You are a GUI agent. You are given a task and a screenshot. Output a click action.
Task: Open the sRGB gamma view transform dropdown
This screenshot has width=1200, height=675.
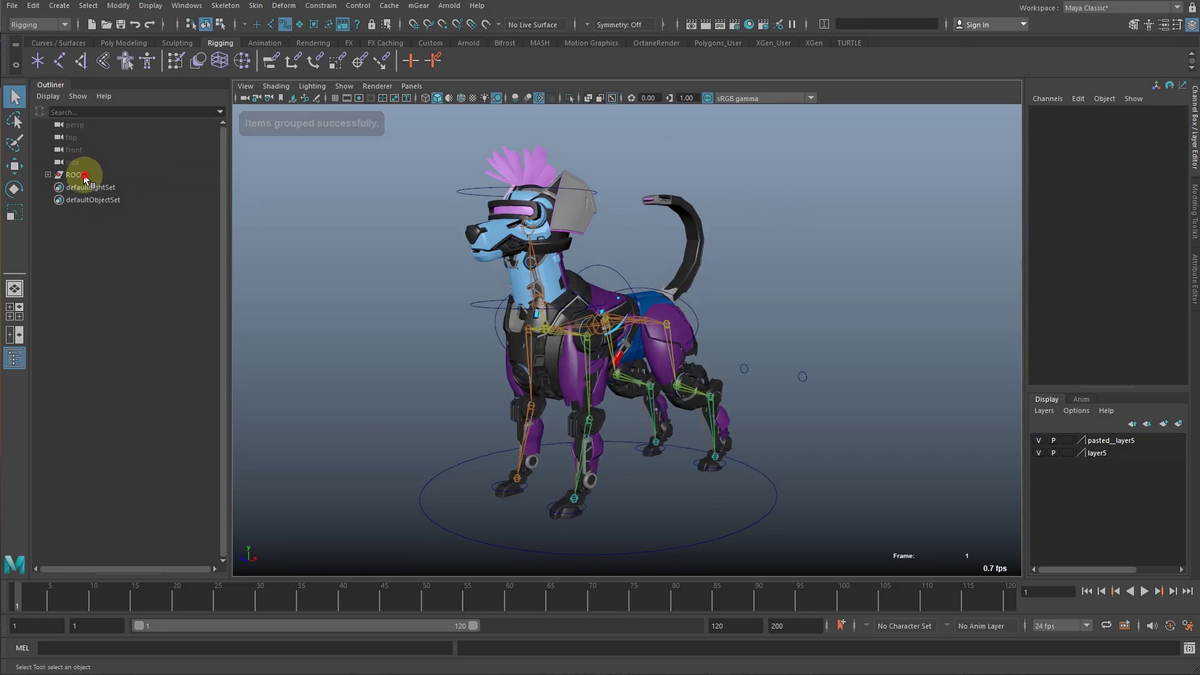pos(765,98)
